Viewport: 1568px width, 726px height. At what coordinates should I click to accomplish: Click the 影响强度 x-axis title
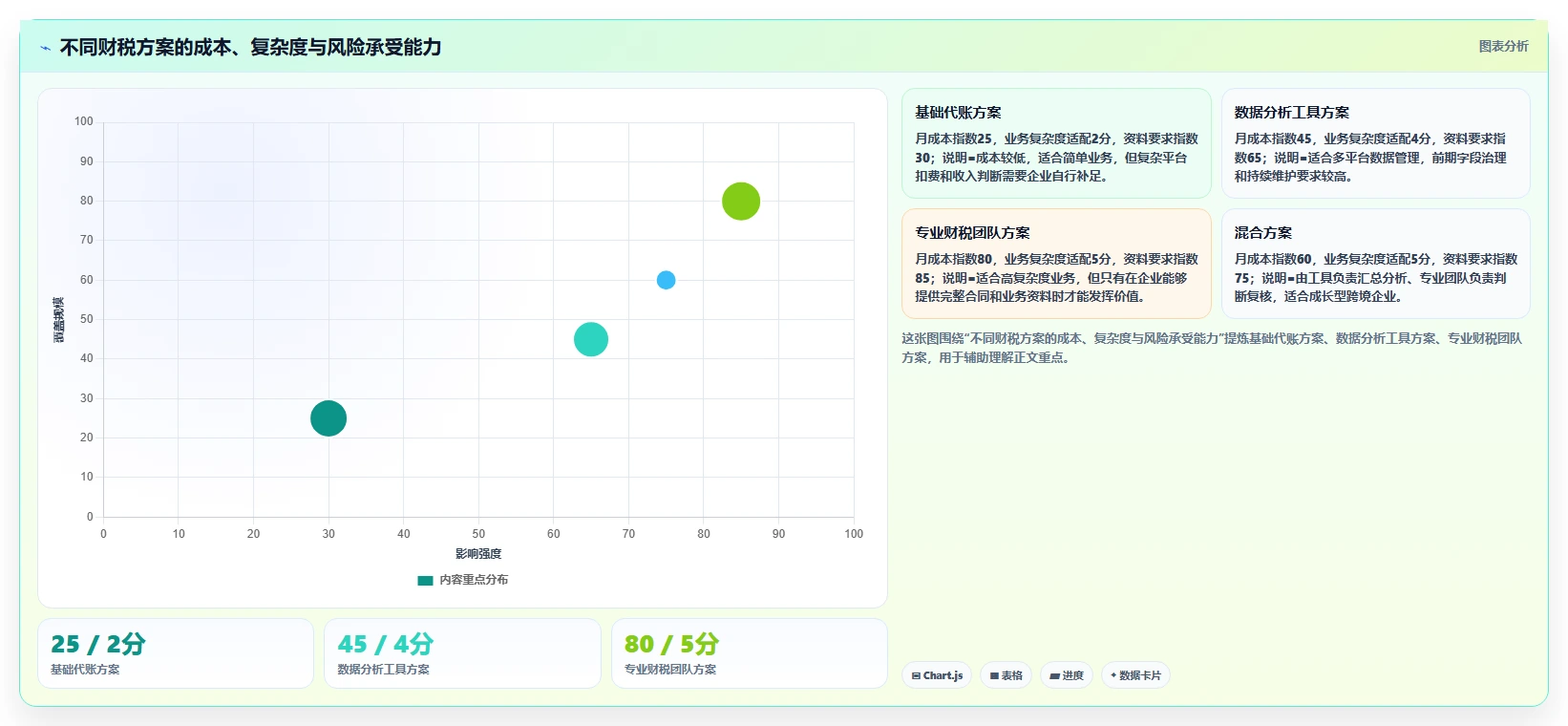[478, 554]
